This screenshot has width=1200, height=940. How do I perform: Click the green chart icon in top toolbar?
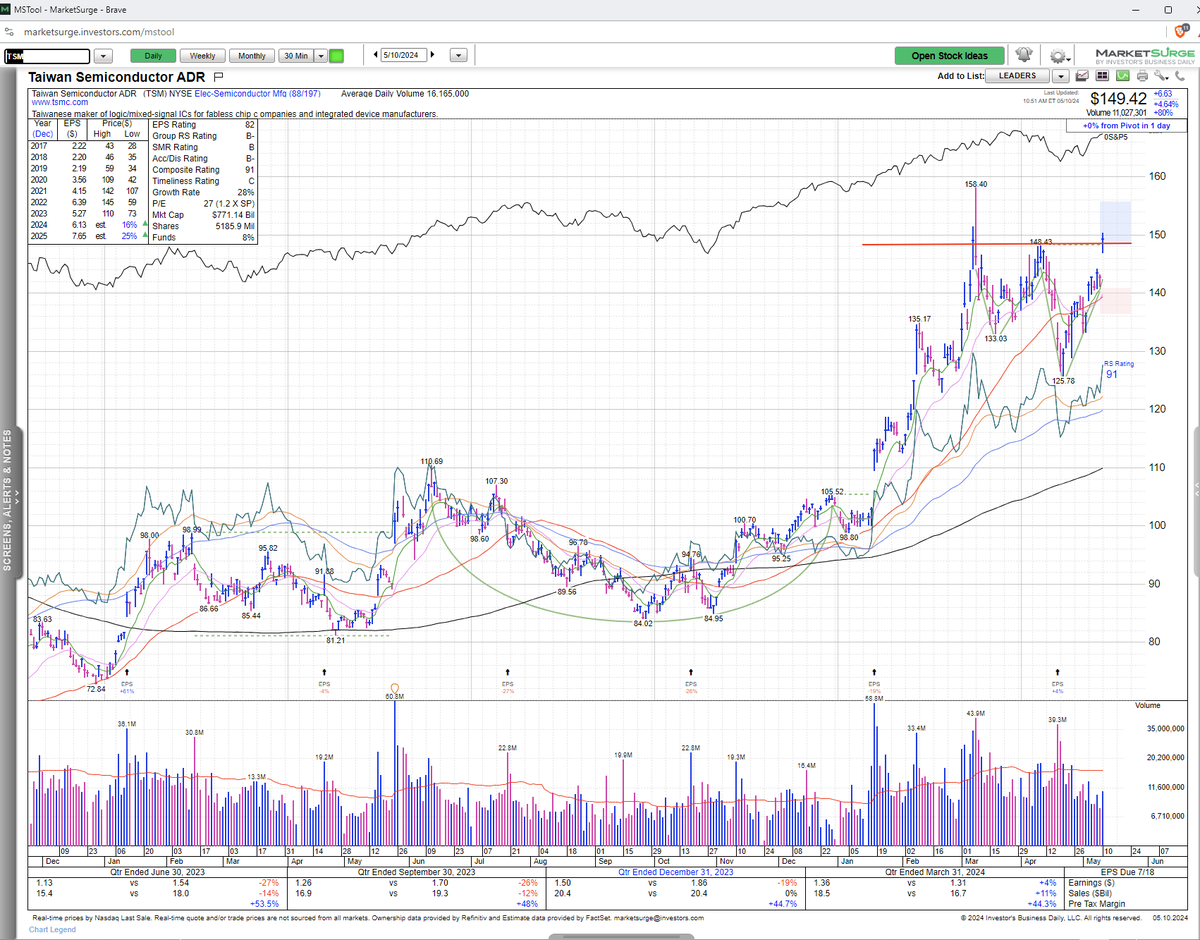tap(1124, 76)
